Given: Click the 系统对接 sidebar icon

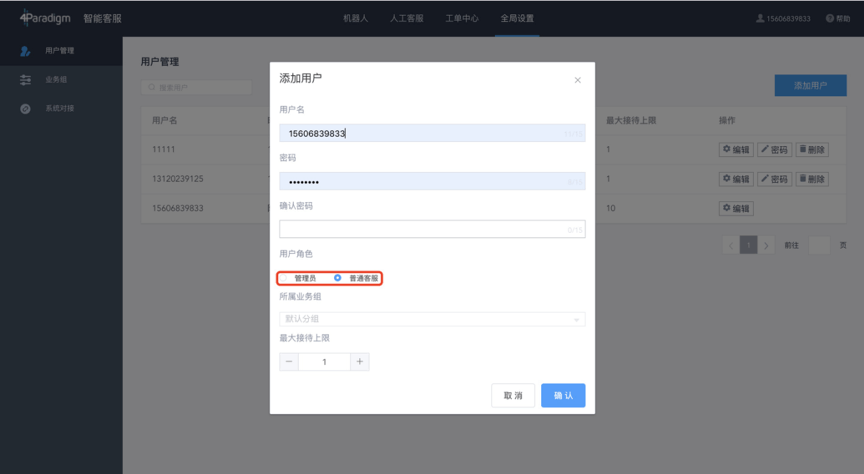Looking at the screenshot, I should pyautogui.click(x=25, y=109).
